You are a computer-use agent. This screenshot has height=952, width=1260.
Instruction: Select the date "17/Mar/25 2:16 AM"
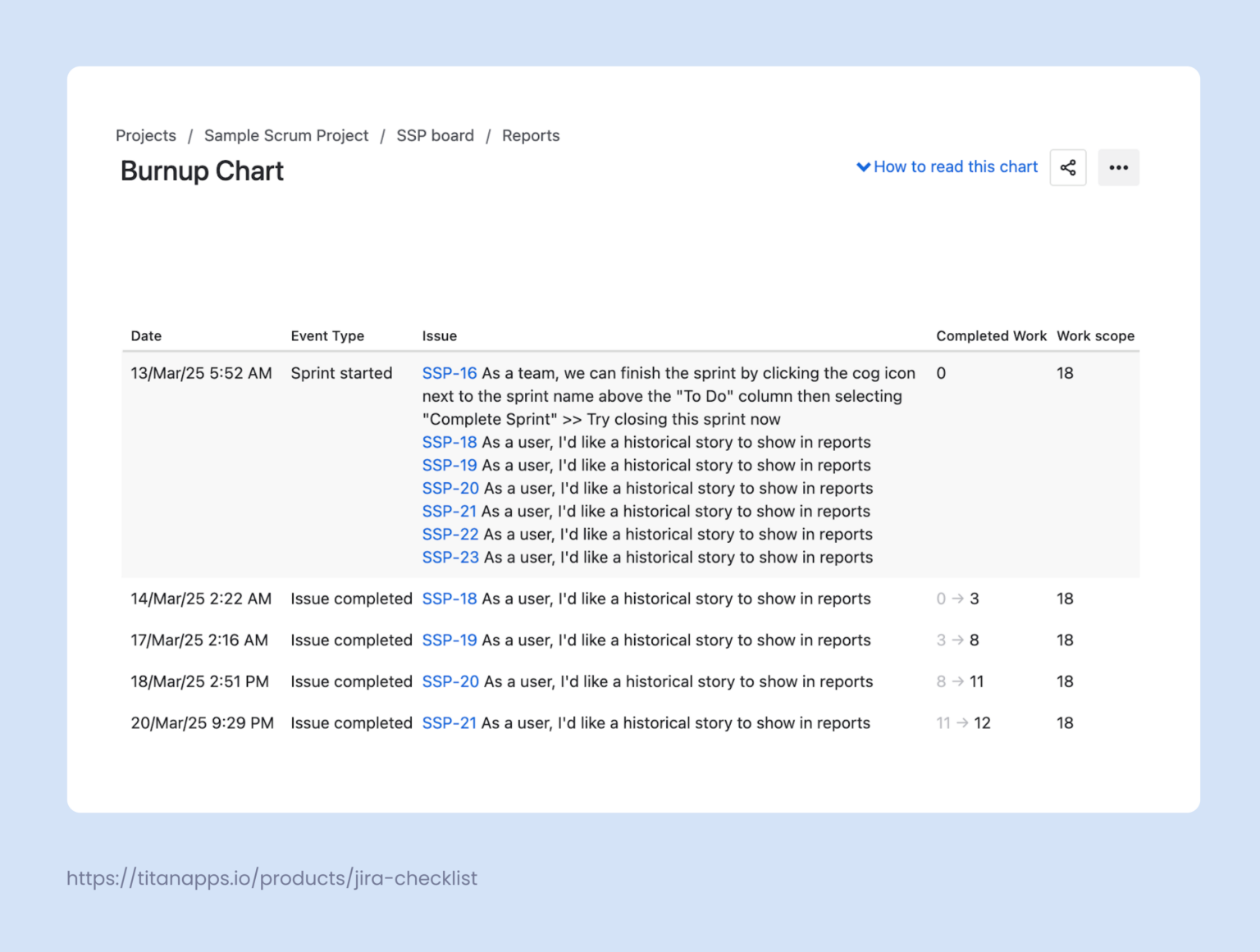pyautogui.click(x=199, y=640)
